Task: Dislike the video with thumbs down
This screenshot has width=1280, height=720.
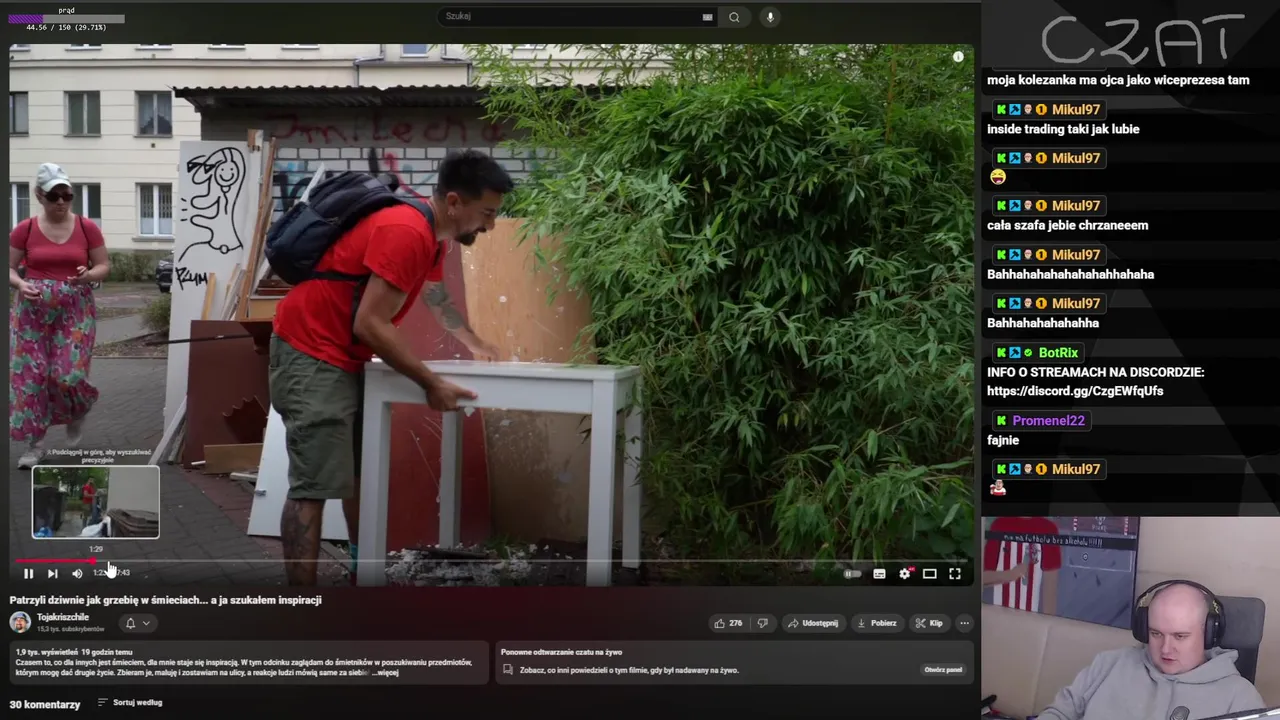Action: pos(763,623)
